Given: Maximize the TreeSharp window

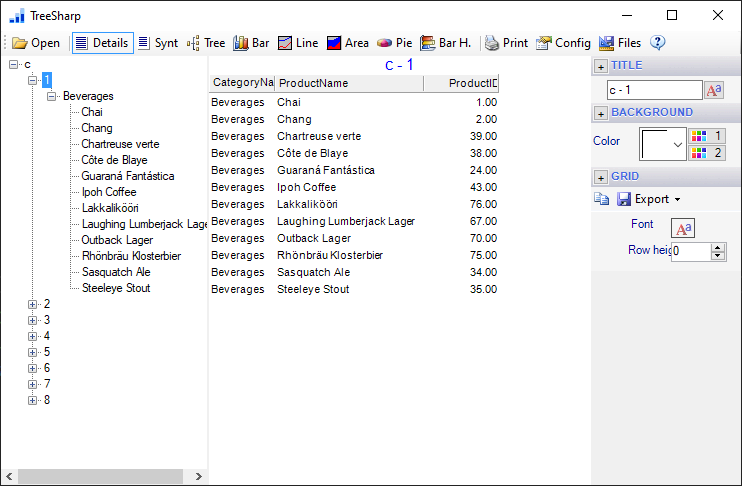Looking at the screenshot, I should coord(672,15).
